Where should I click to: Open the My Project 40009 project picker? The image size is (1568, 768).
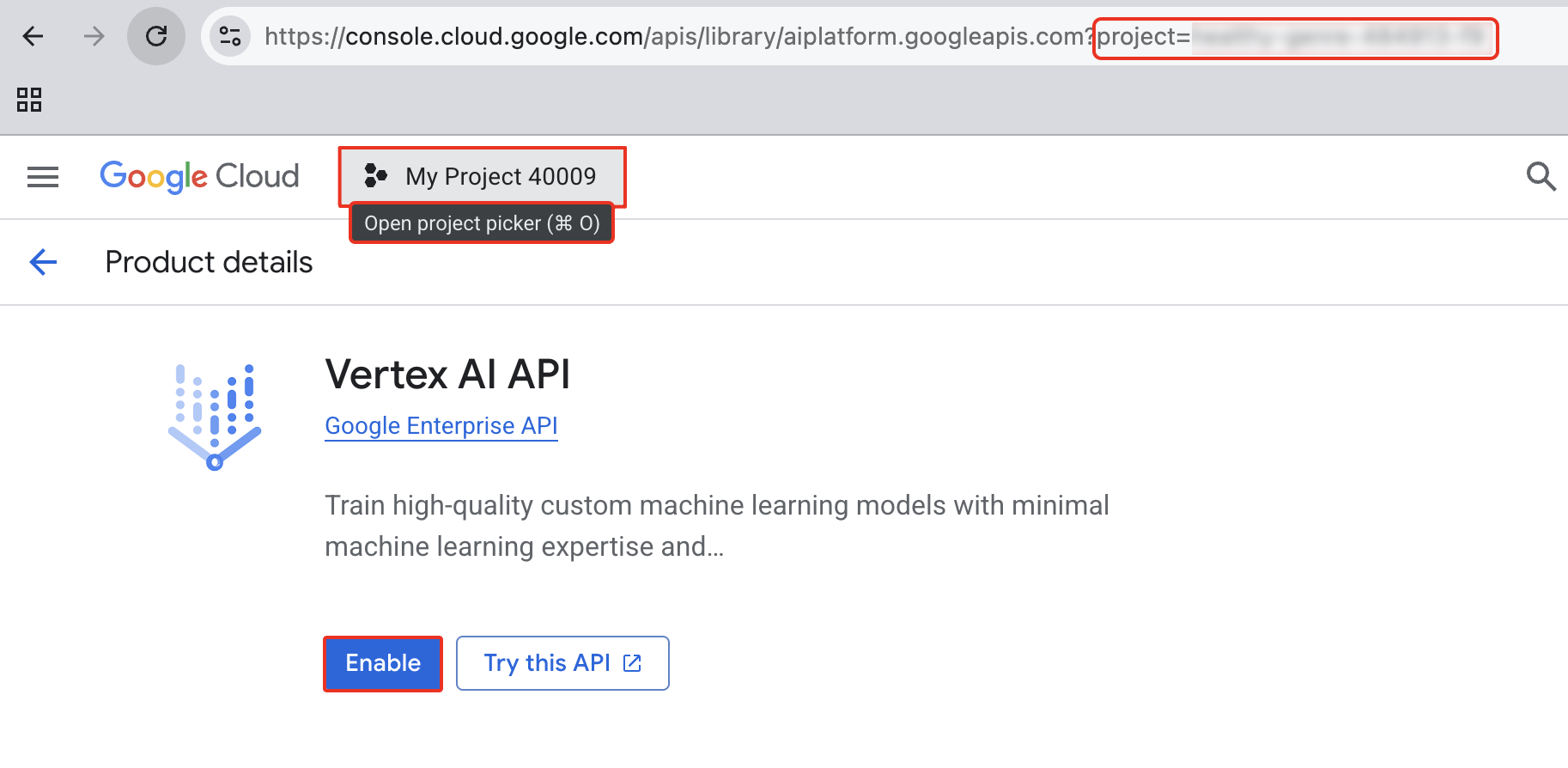tap(482, 177)
